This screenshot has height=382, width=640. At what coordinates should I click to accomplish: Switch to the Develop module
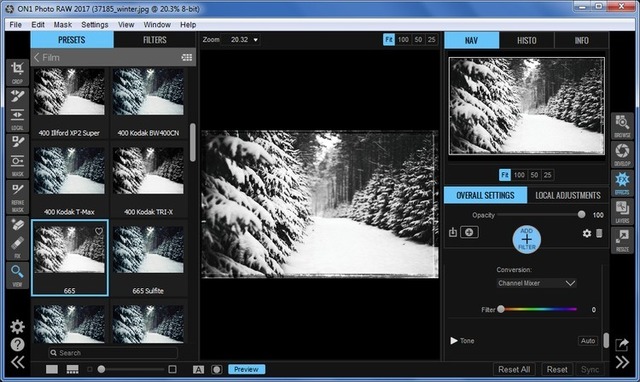coord(622,155)
